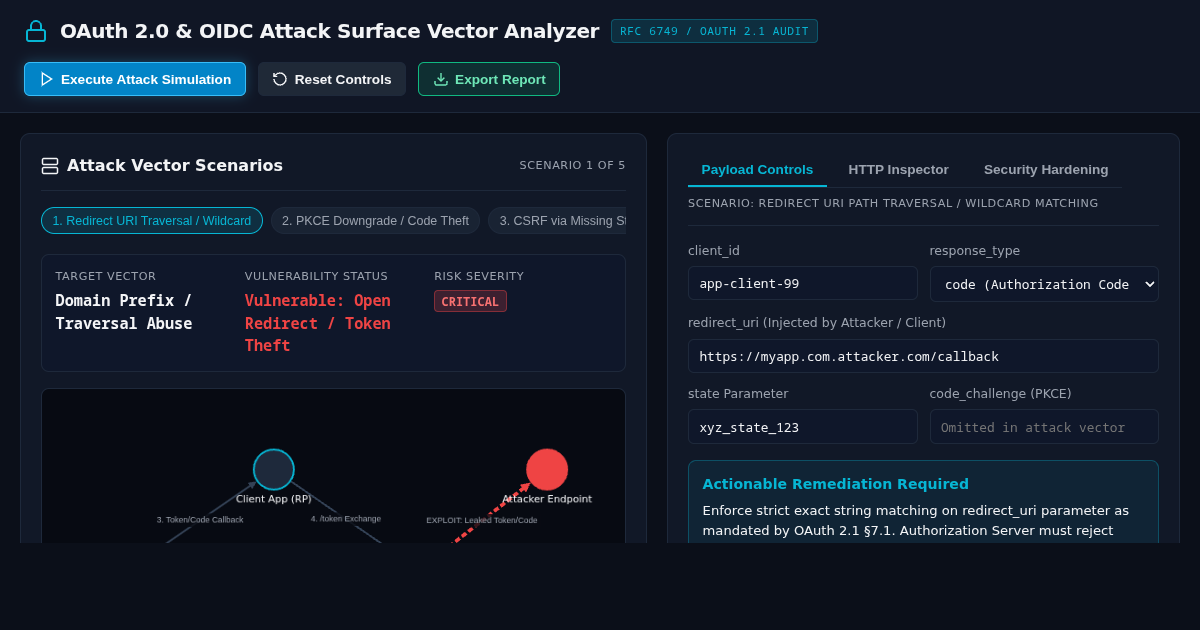Click the reset arrow icon in Reset Controls

tap(280, 79)
